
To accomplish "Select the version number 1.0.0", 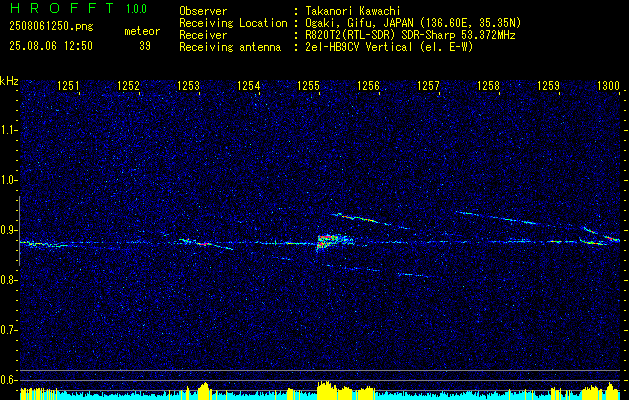I will [136, 9].
